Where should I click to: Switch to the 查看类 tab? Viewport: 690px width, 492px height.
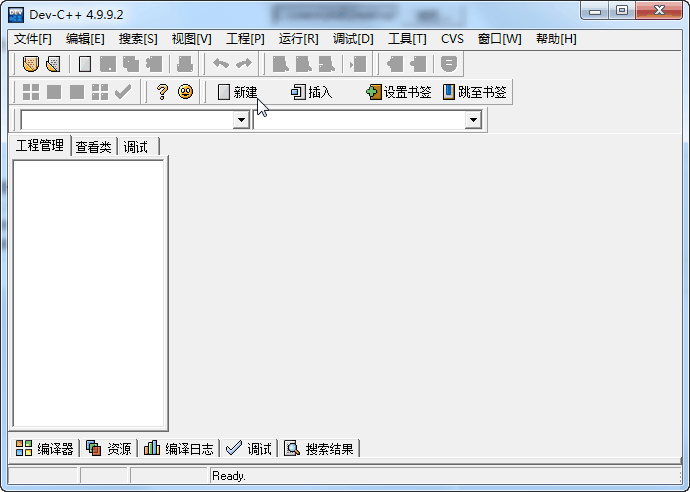(x=93, y=147)
